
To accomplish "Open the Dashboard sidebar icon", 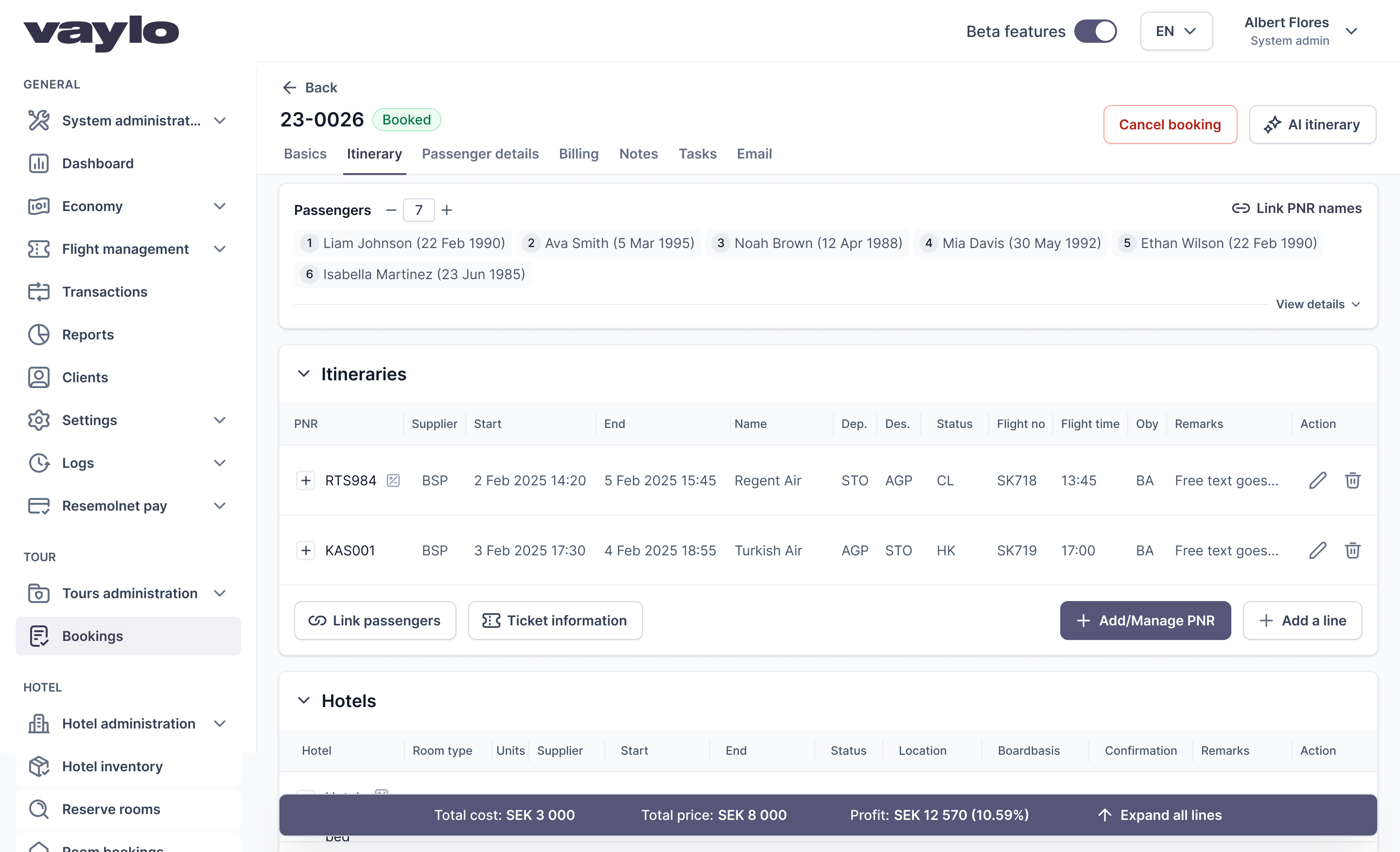I will [38, 163].
